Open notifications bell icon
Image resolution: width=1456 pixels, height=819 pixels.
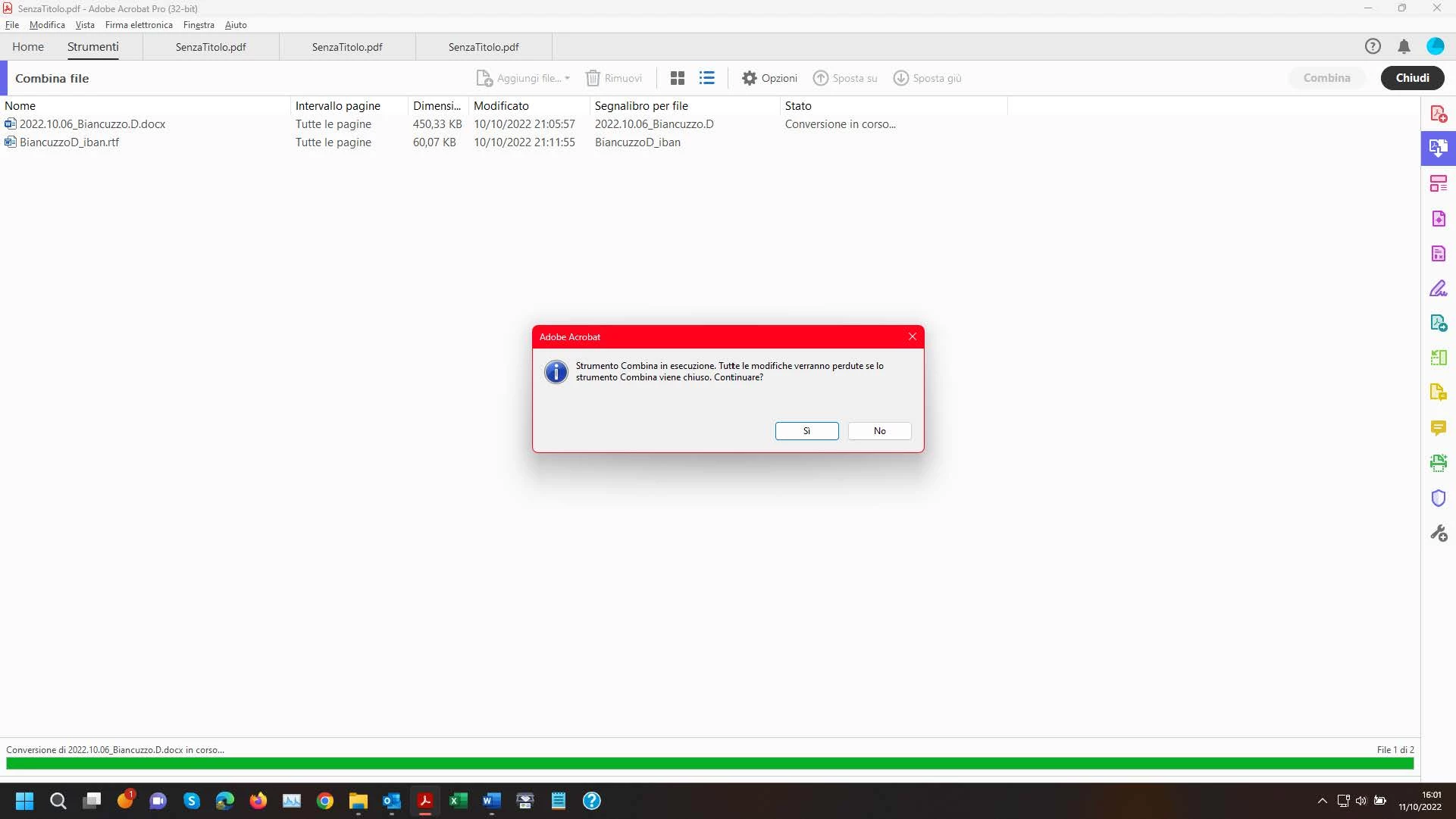(x=1404, y=47)
